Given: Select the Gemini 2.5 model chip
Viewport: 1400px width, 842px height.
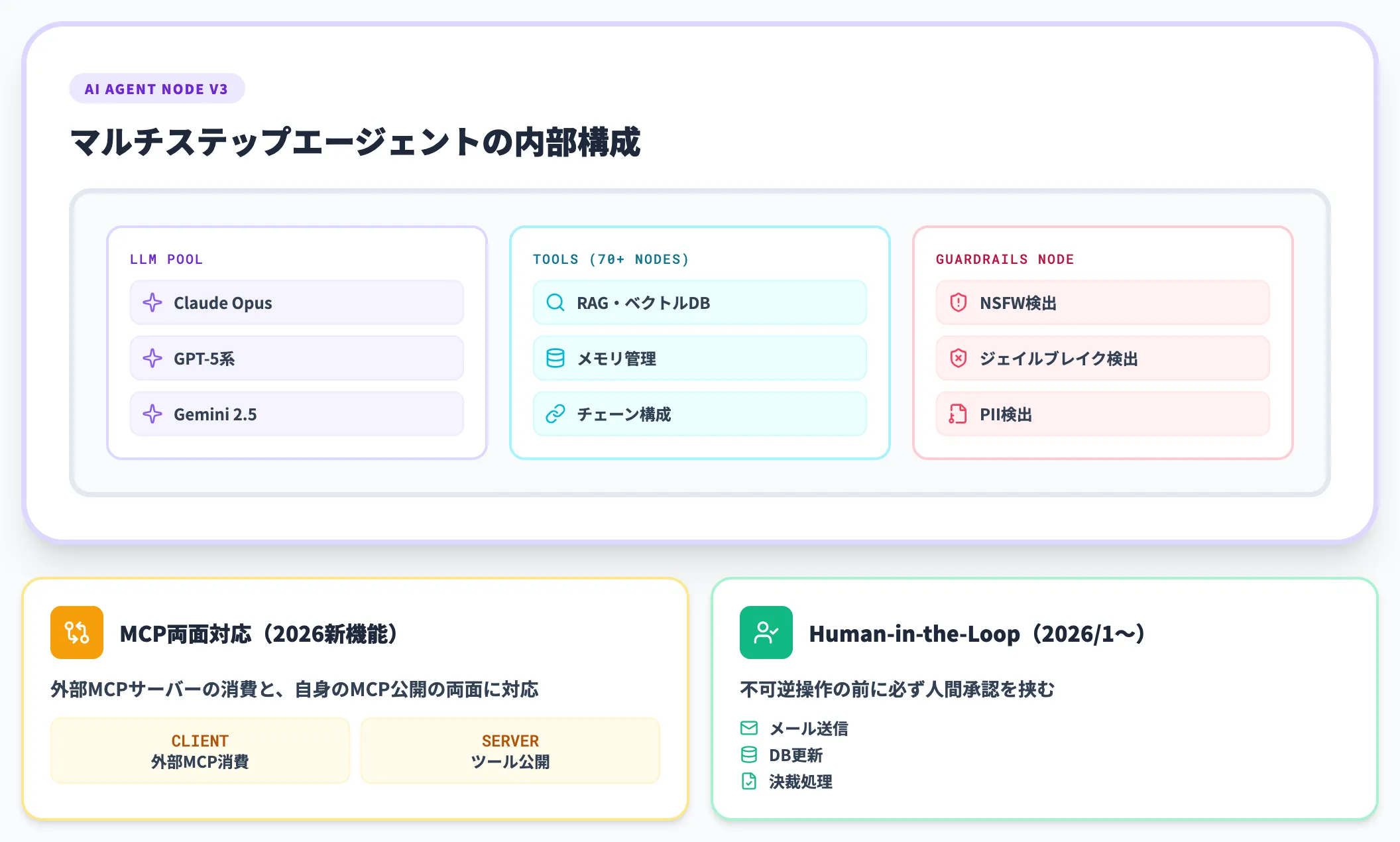Looking at the screenshot, I should (297, 414).
